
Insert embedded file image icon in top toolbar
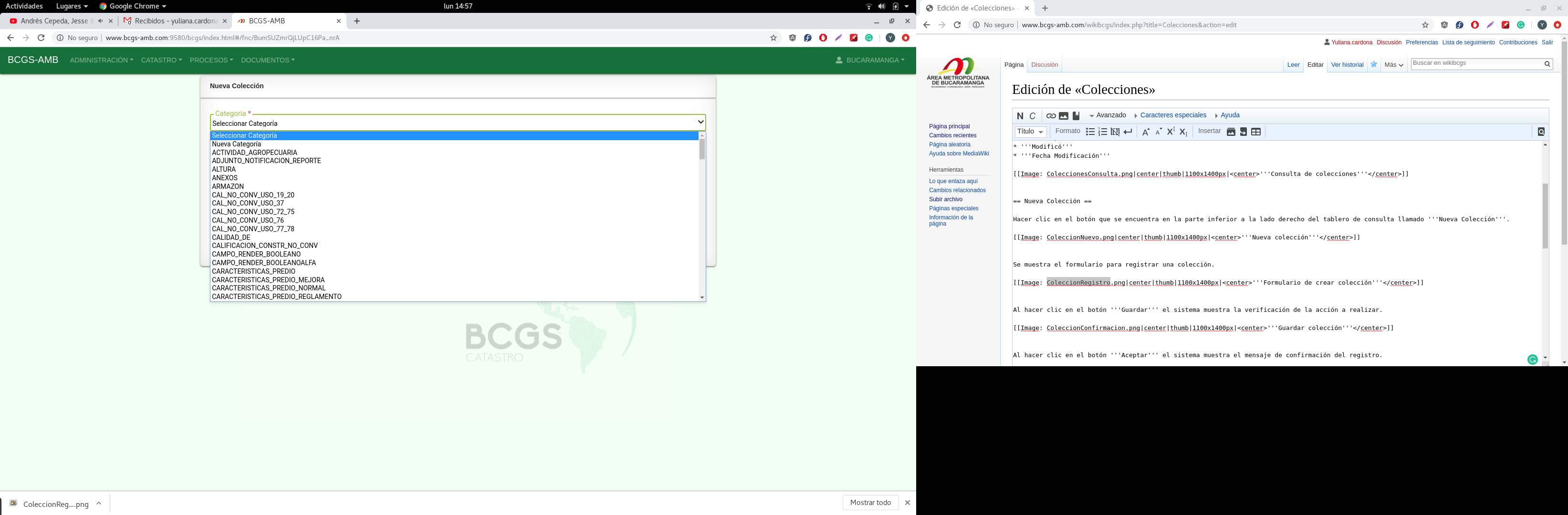tap(1064, 116)
